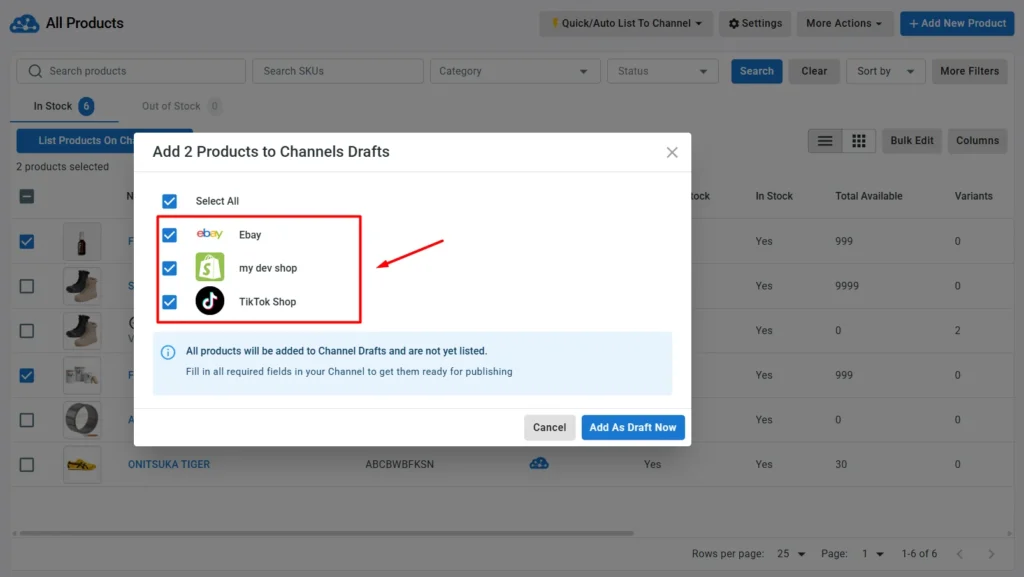
Task: Expand the Category filter dropdown
Action: (515, 71)
